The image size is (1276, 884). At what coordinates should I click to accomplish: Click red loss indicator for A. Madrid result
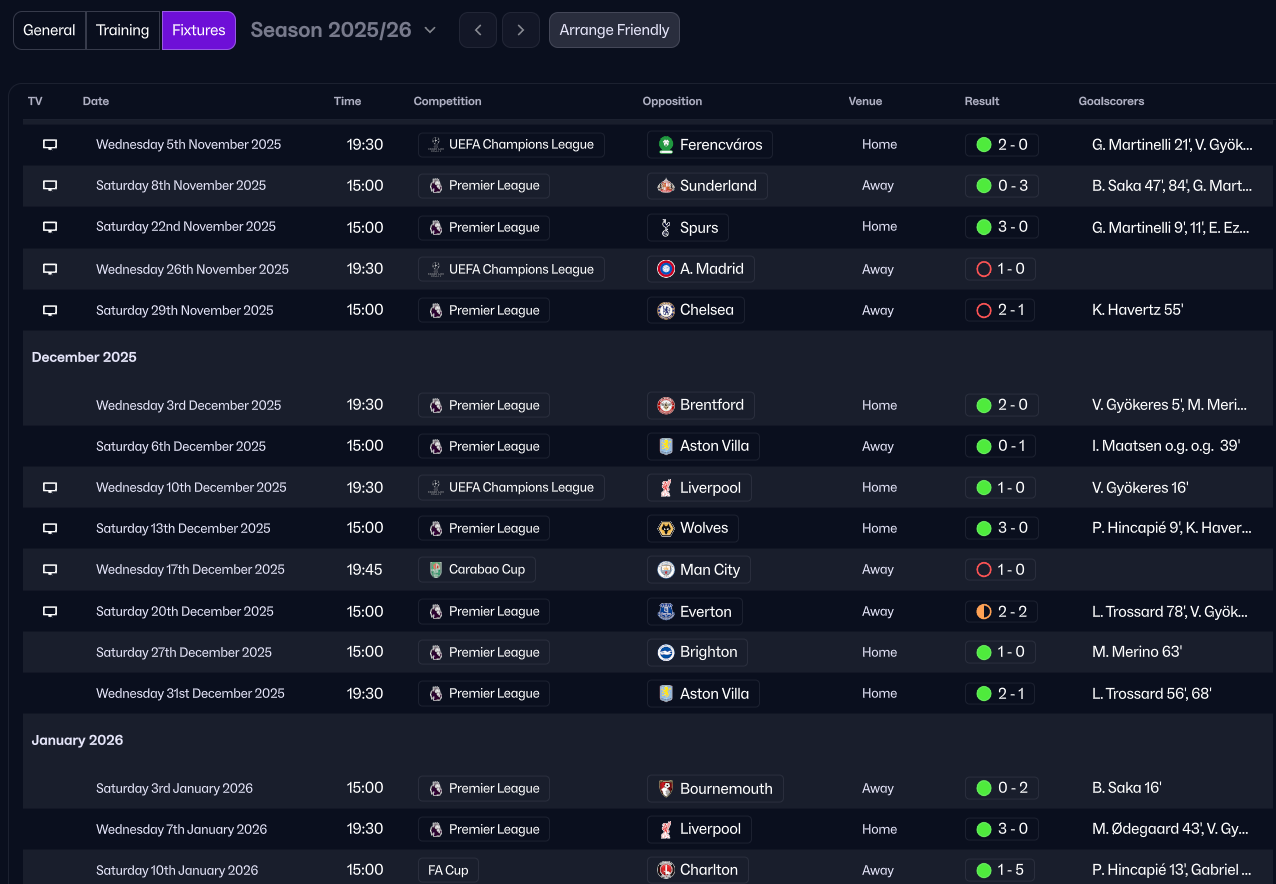coord(983,269)
